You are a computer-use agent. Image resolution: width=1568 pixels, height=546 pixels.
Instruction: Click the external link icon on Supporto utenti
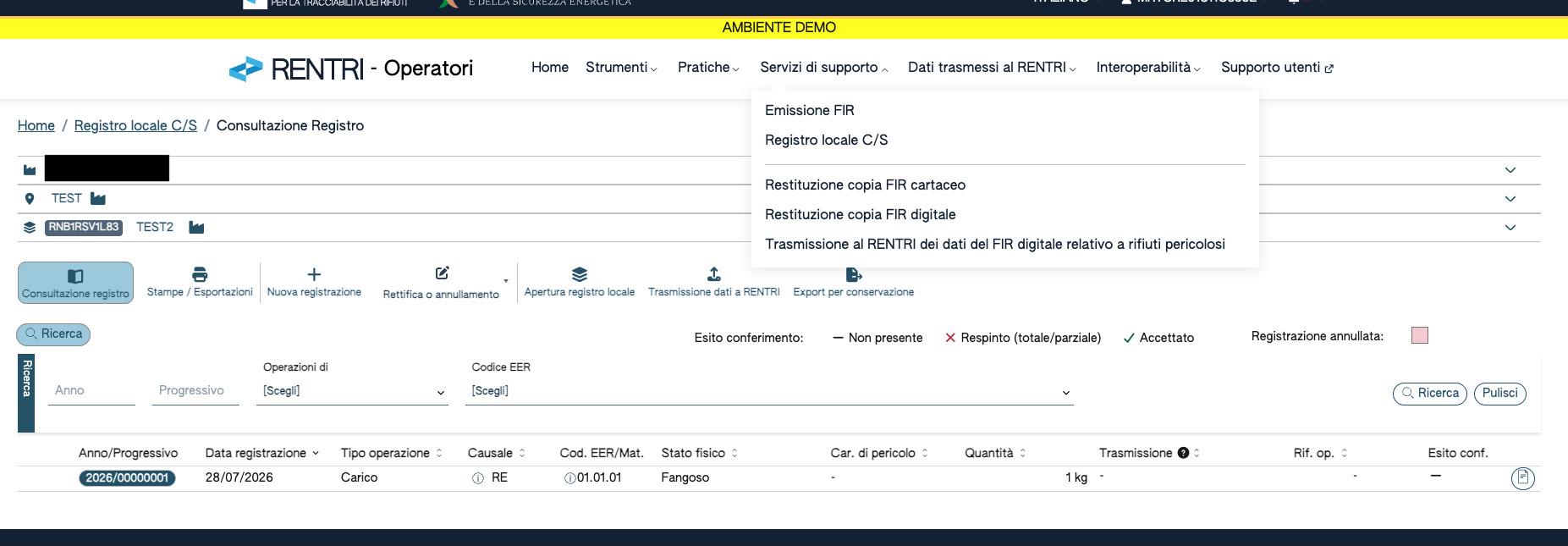pyautogui.click(x=1329, y=69)
